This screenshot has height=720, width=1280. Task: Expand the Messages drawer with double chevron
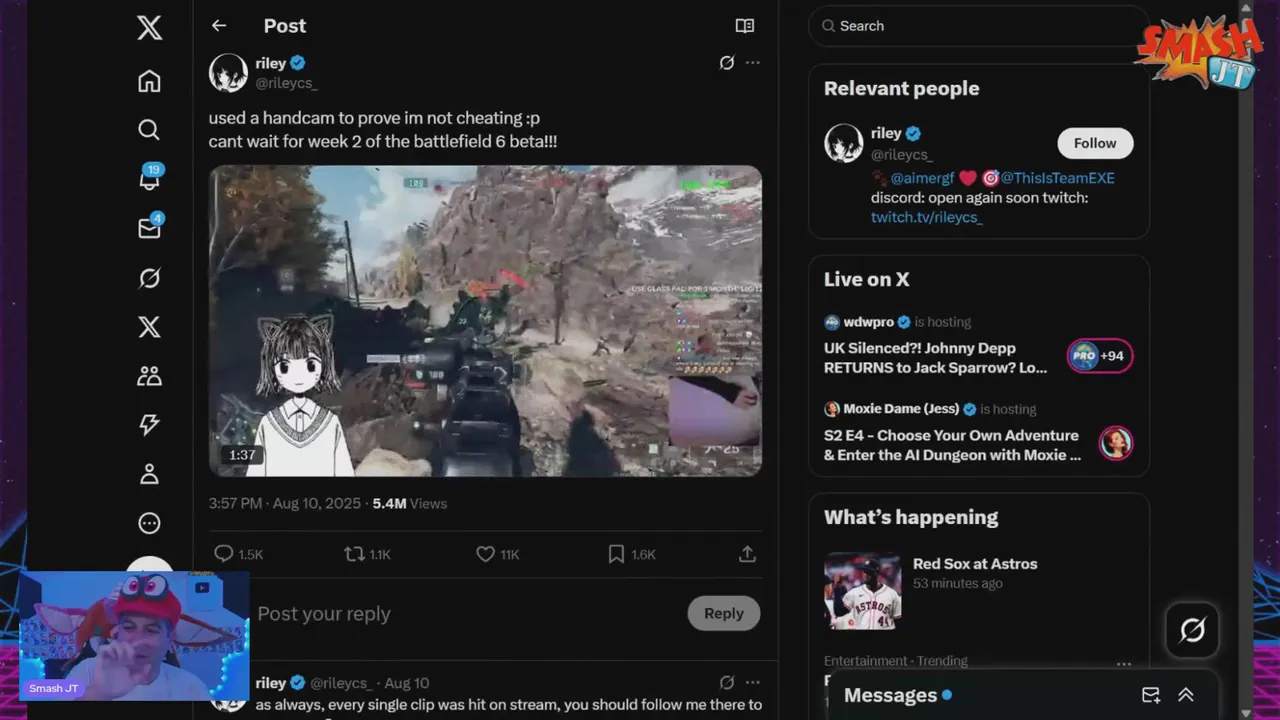click(x=1186, y=695)
